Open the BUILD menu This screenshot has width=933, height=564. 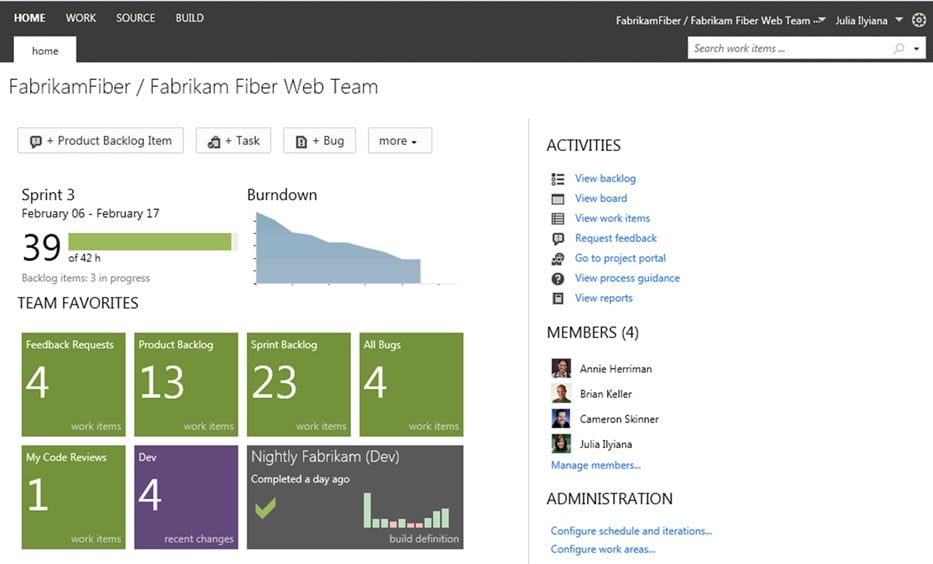(x=189, y=18)
